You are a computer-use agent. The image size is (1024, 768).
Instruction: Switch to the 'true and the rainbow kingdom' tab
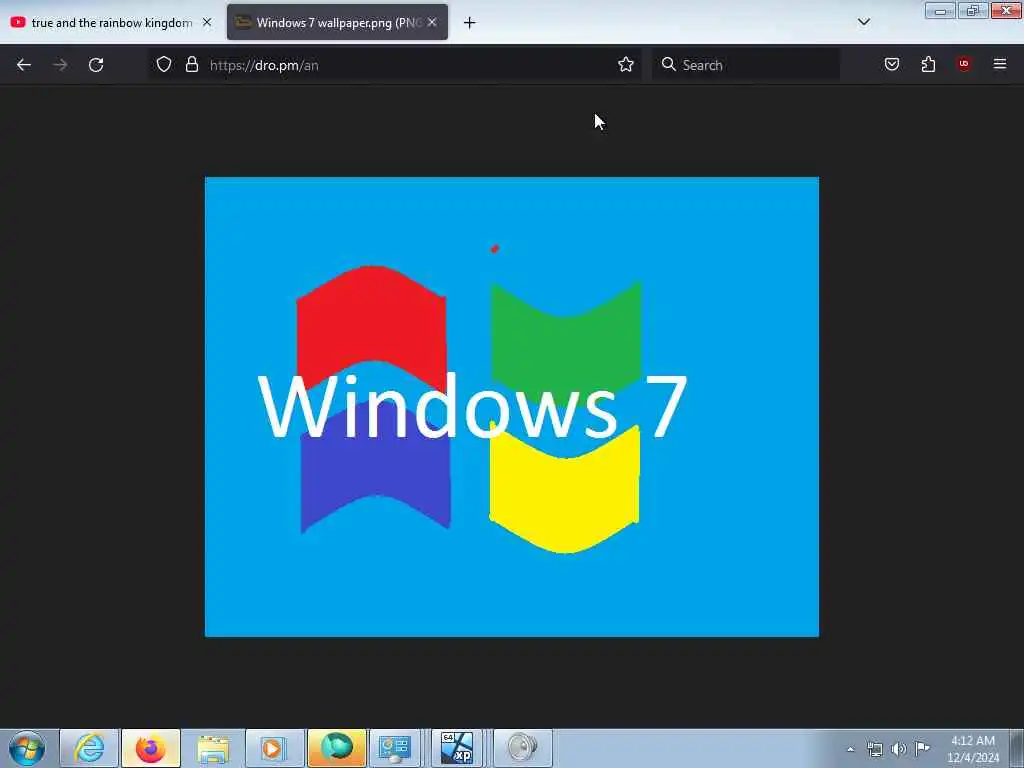[x=112, y=22]
